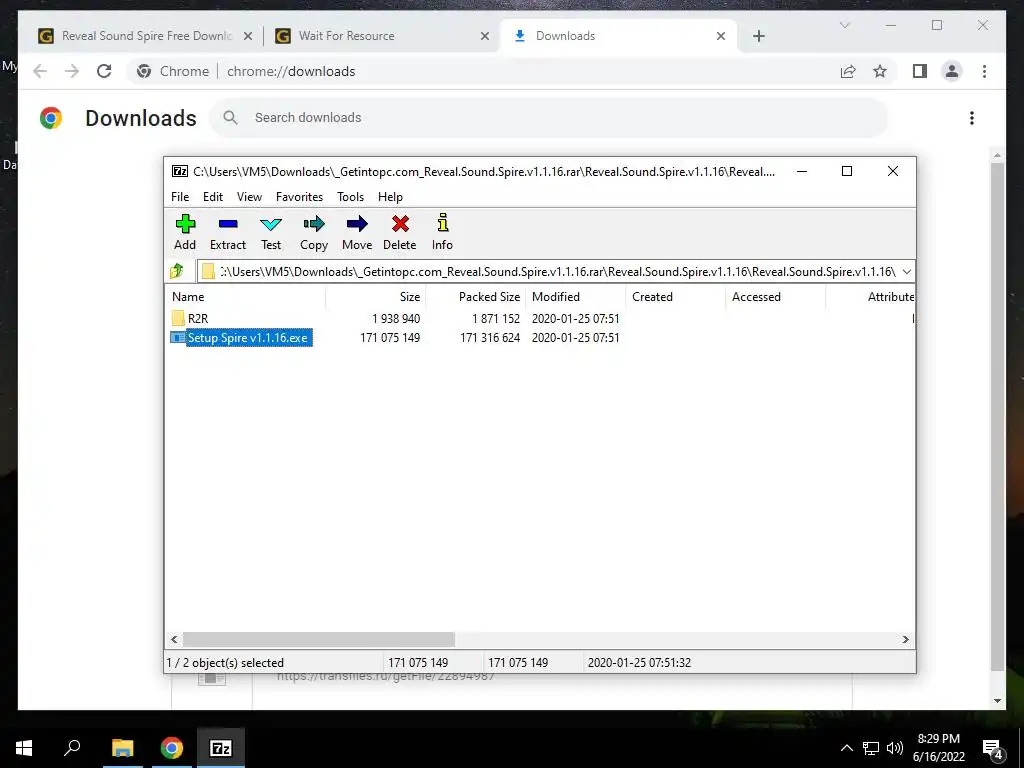Switch to the Downloads tab
This screenshot has height=768, width=1024.
tap(618, 36)
